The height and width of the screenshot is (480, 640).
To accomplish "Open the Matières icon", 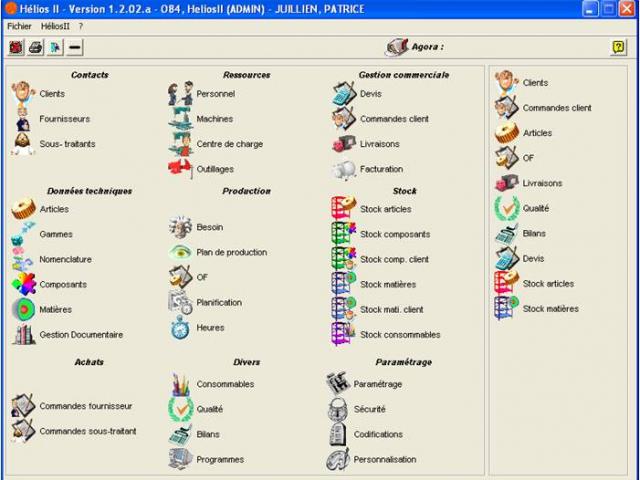I will coord(23,309).
